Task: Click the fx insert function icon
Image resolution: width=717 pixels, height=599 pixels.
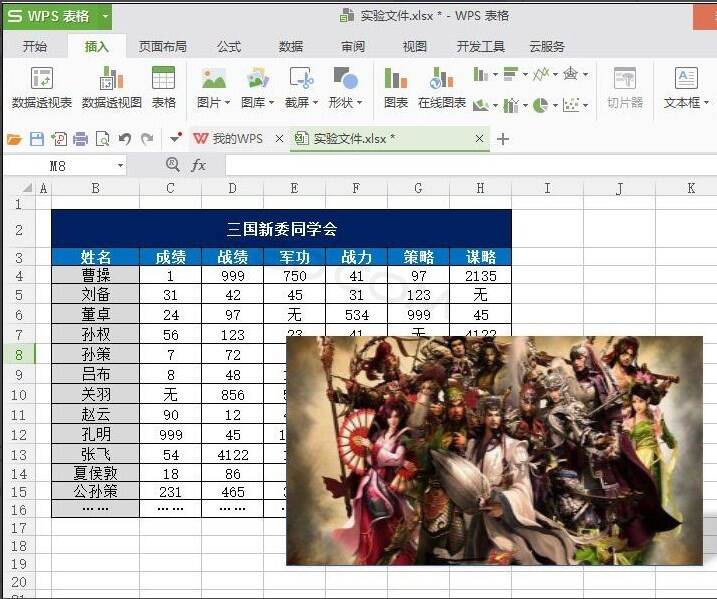Action: pyautogui.click(x=198, y=165)
